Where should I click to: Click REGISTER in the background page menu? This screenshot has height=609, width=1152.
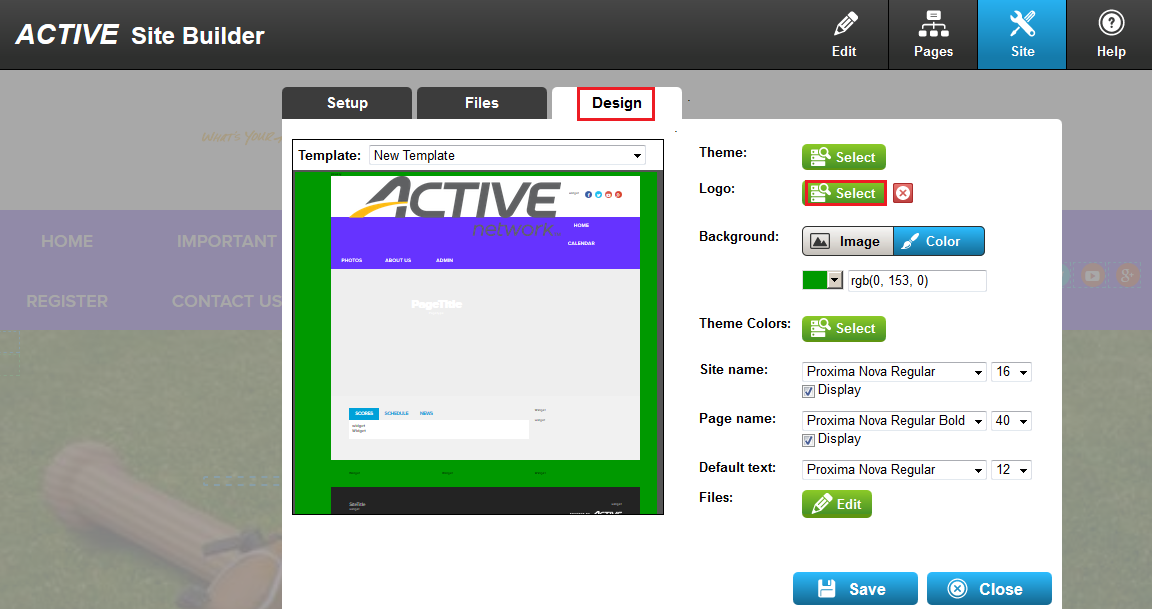(x=67, y=301)
